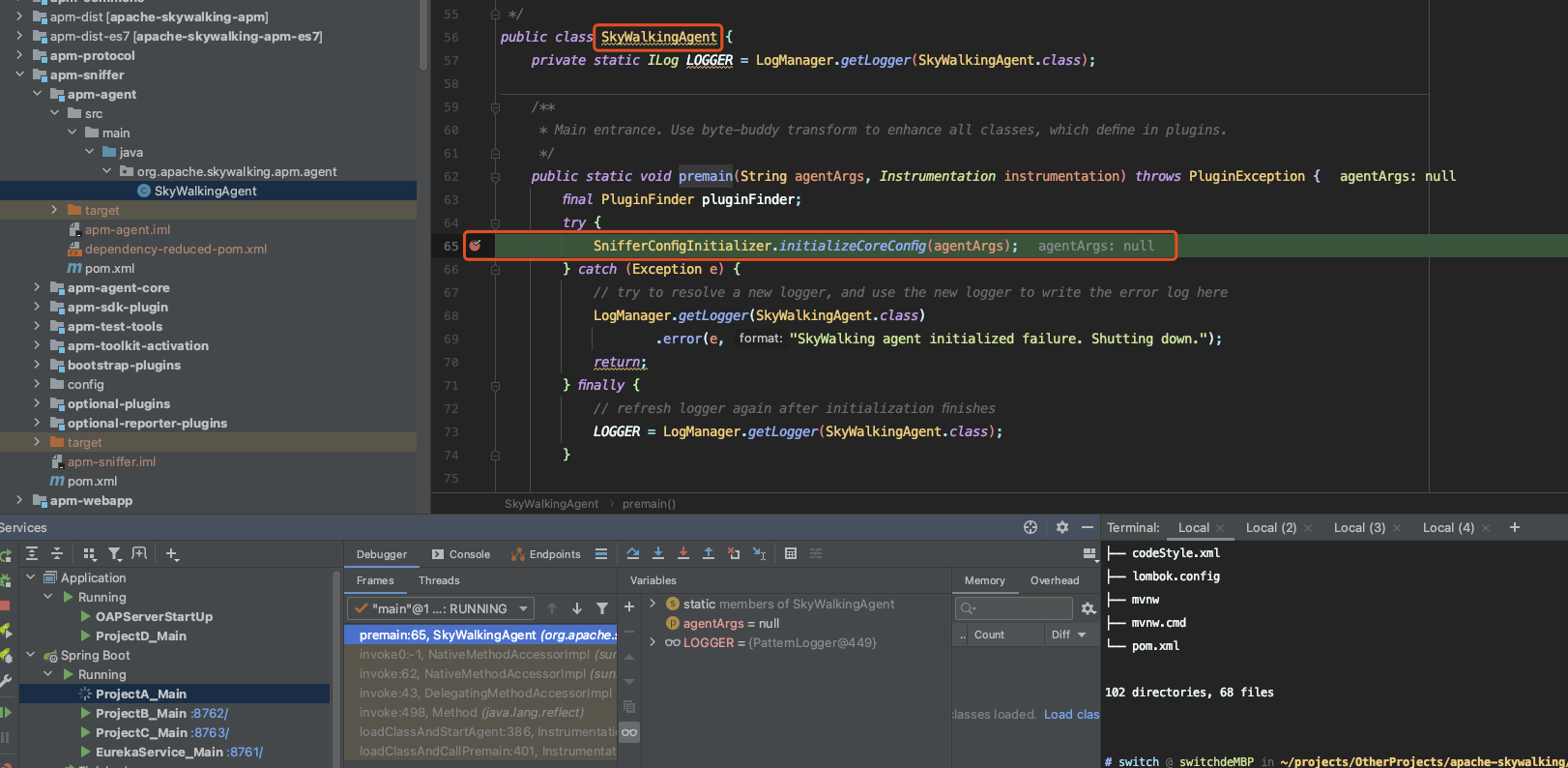1568x768 pixels.
Task: Expand the bootstrap-plugins folder
Action: pos(37,365)
